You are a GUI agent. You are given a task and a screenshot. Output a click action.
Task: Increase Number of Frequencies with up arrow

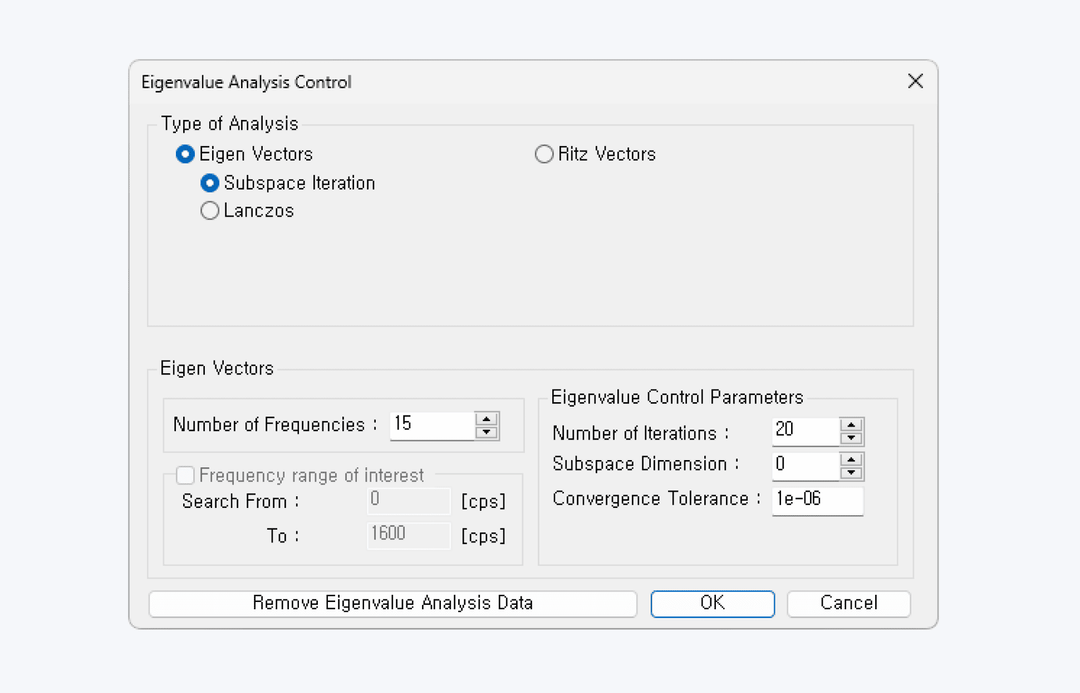point(486,419)
